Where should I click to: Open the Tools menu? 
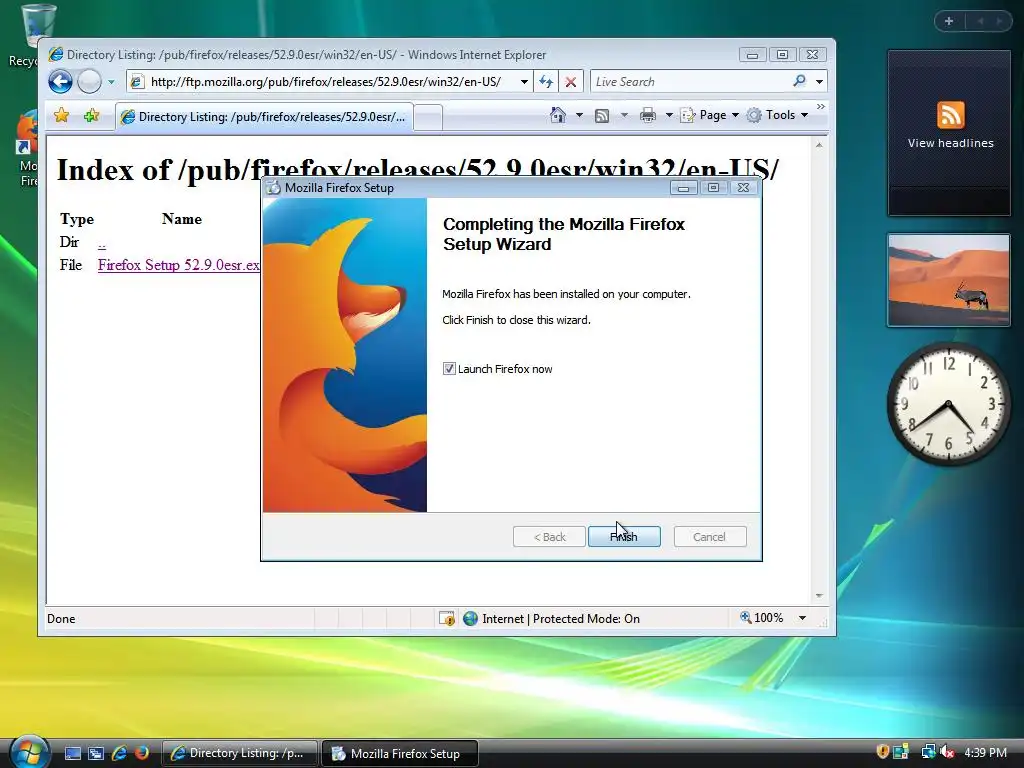(778, 115)
